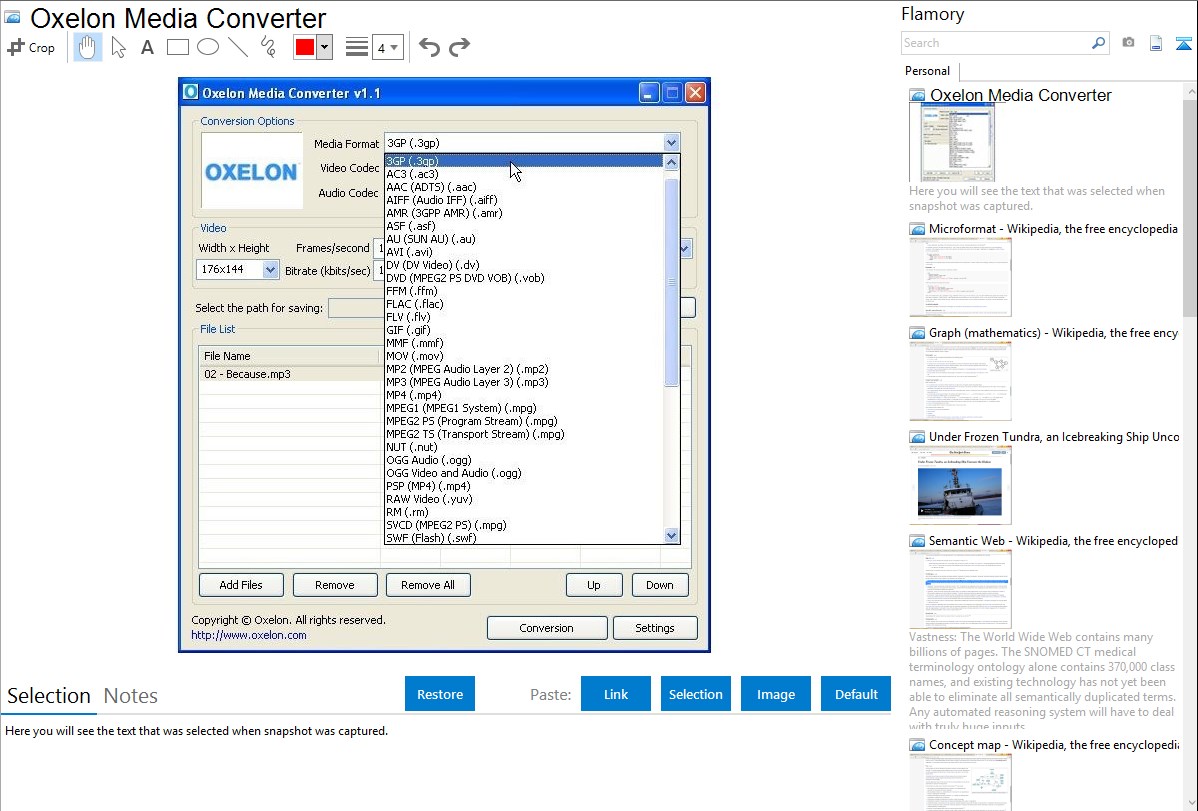
Task: Select the straight line tool
Action: coord(238,47)
